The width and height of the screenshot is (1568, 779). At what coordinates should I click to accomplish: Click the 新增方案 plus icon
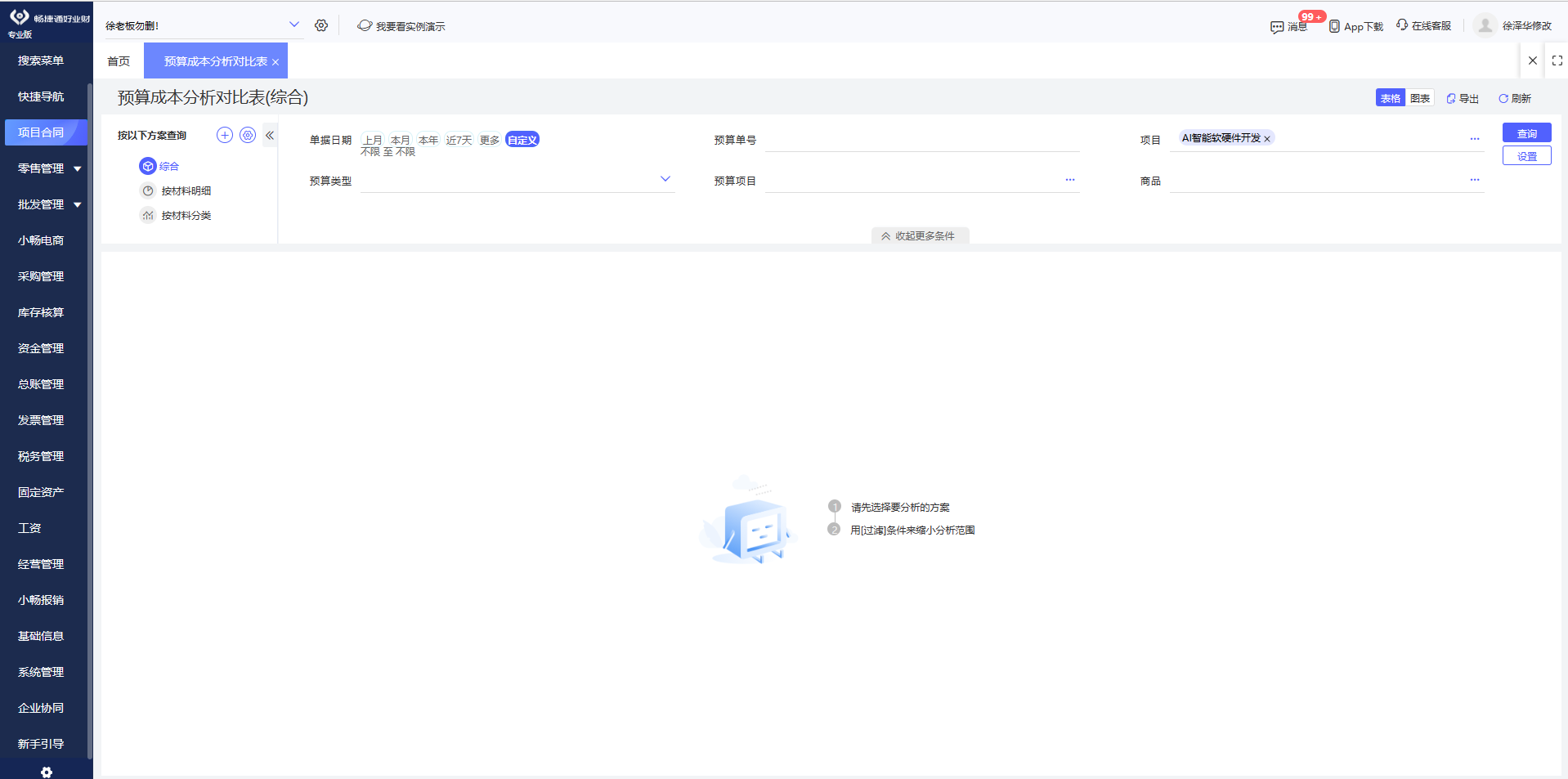[x=225, y=135]
